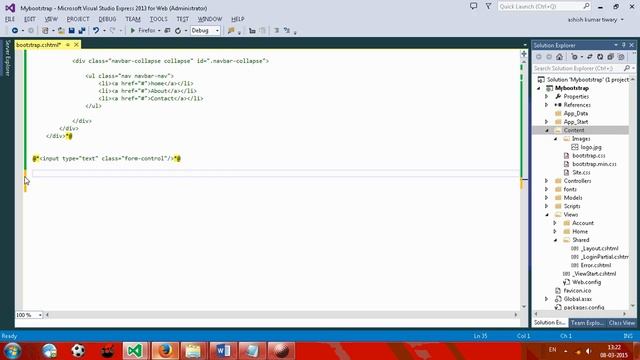Click the Undo arrow icon
The height and width of the screenshot is (360, 640).
[x=96, y=31]
